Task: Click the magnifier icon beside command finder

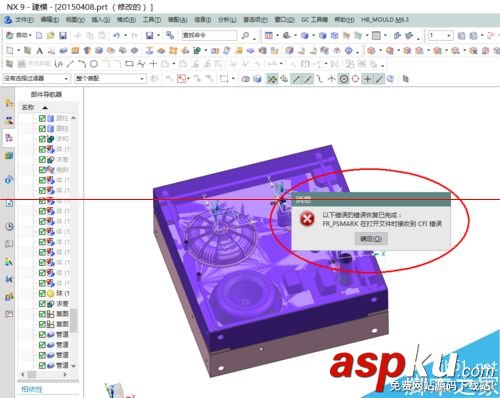Action: [245, 35]
